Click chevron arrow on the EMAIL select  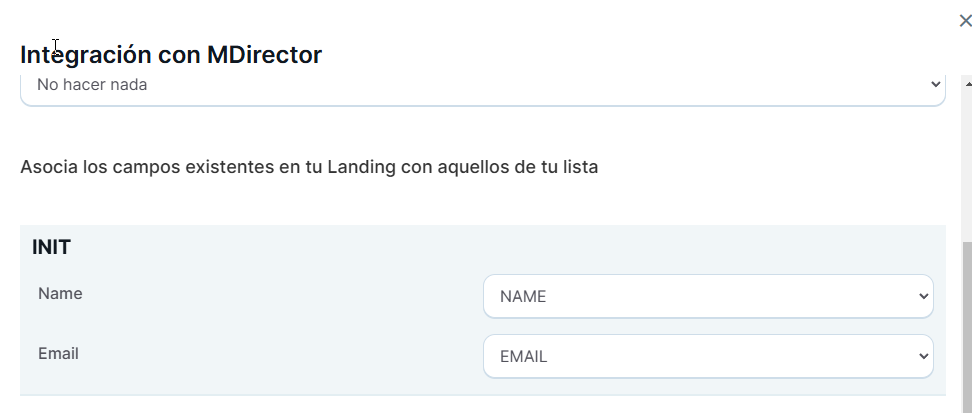tap(922, 356)
